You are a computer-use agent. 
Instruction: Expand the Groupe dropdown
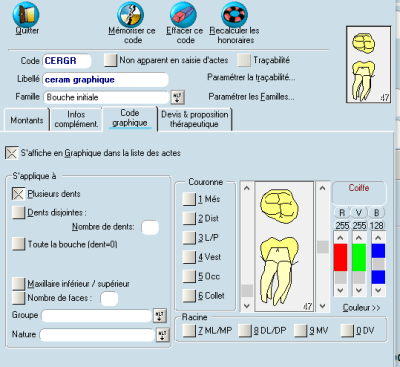coord(160,315)
